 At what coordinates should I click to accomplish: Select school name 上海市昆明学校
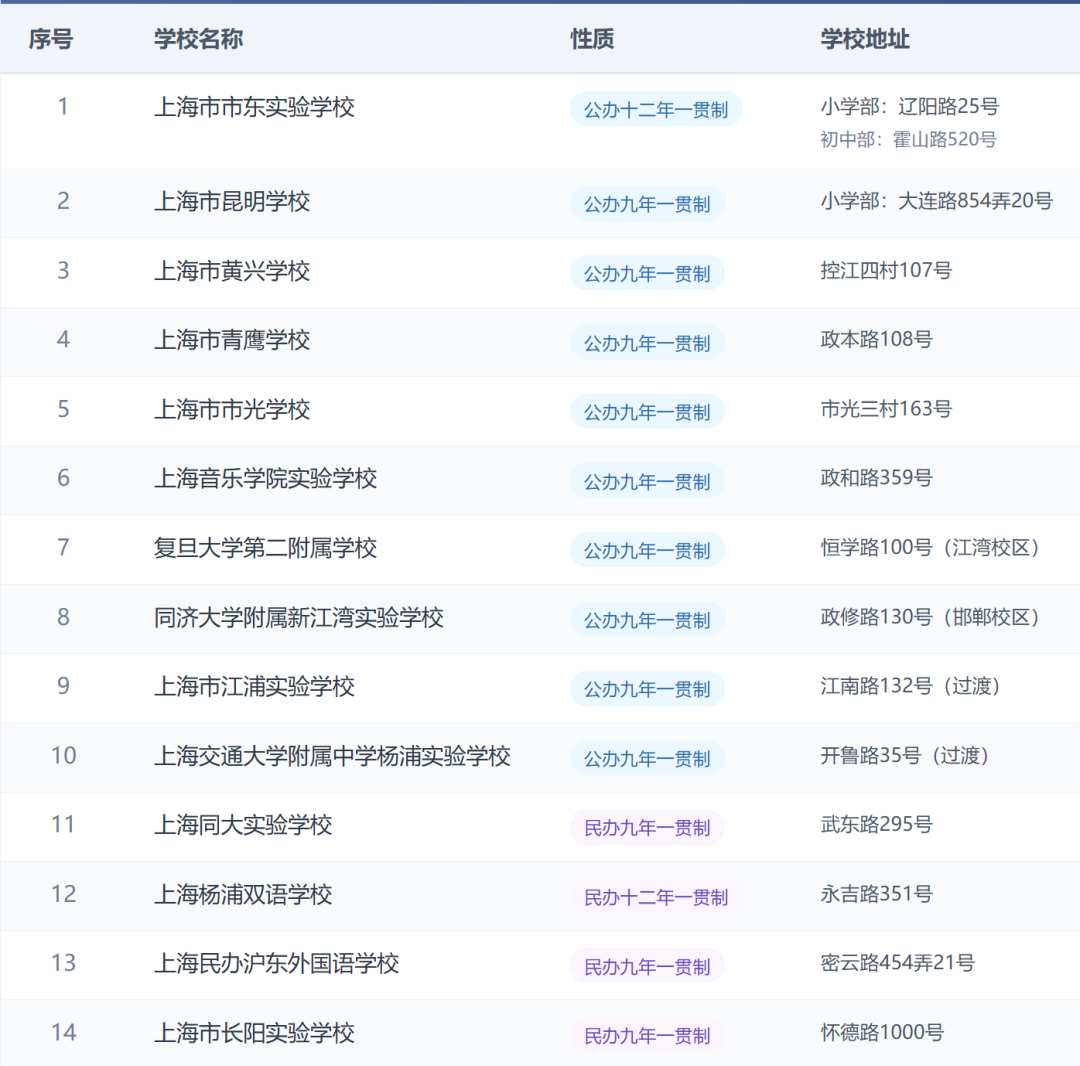click(232, 202)
